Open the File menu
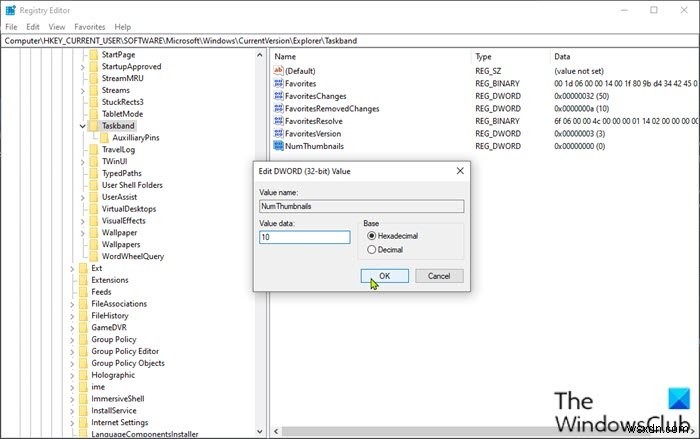The image size is (700, 439). click(11, 27)
